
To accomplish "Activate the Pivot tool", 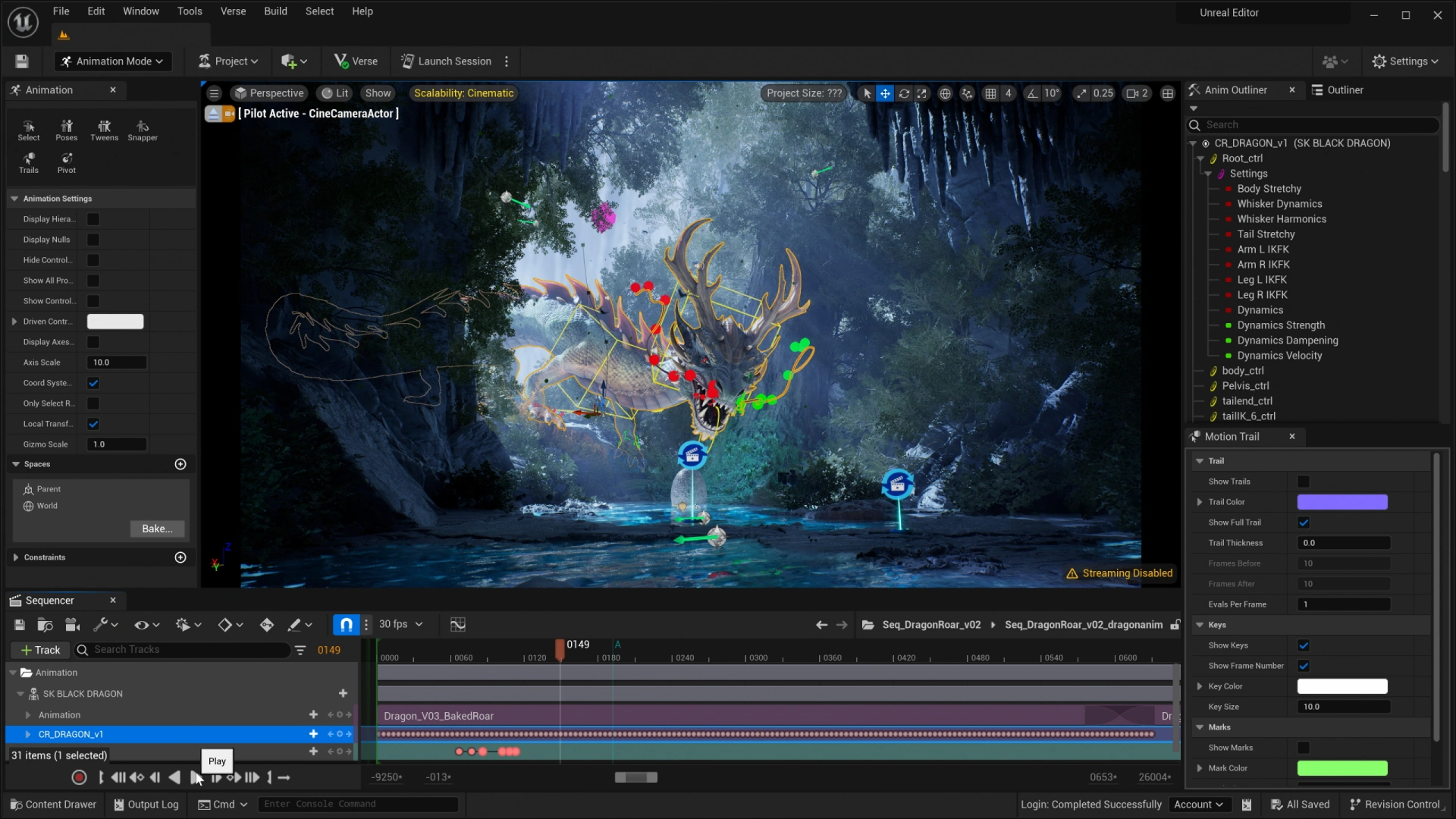I will pos(67,161).
